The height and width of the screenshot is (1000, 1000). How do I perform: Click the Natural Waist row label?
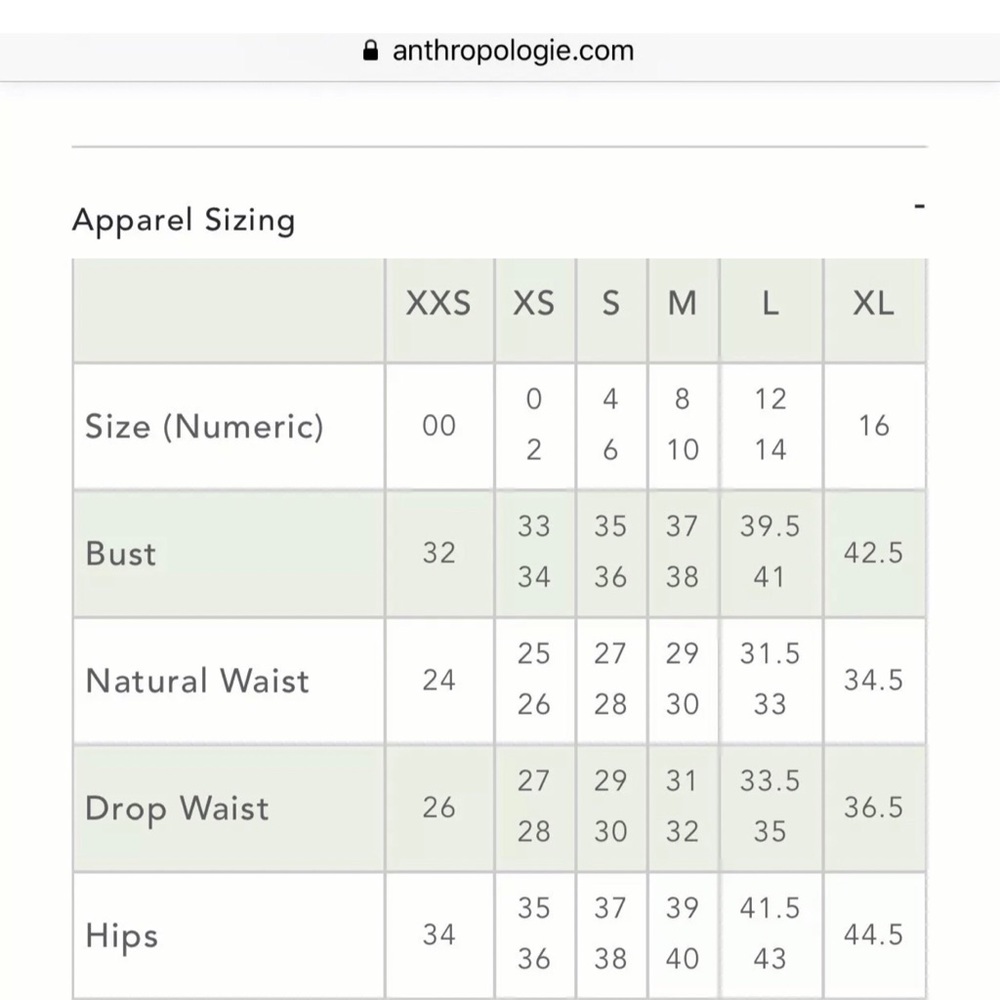197,680
